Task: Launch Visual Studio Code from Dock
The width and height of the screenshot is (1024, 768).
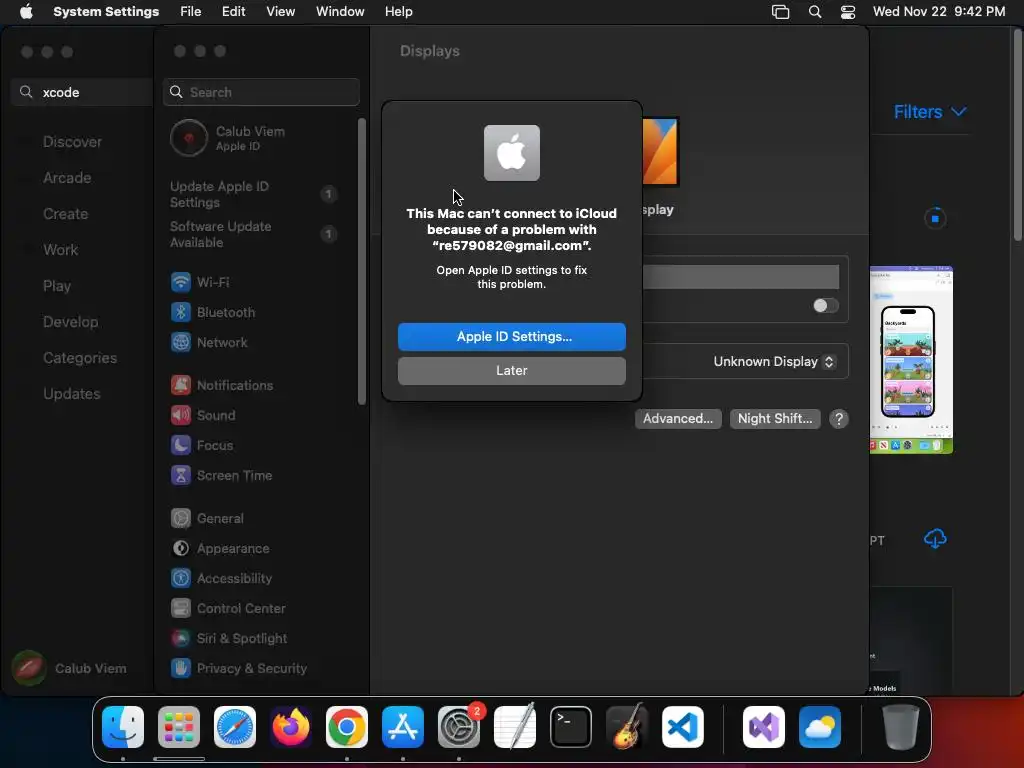Action: coord(683,727)
